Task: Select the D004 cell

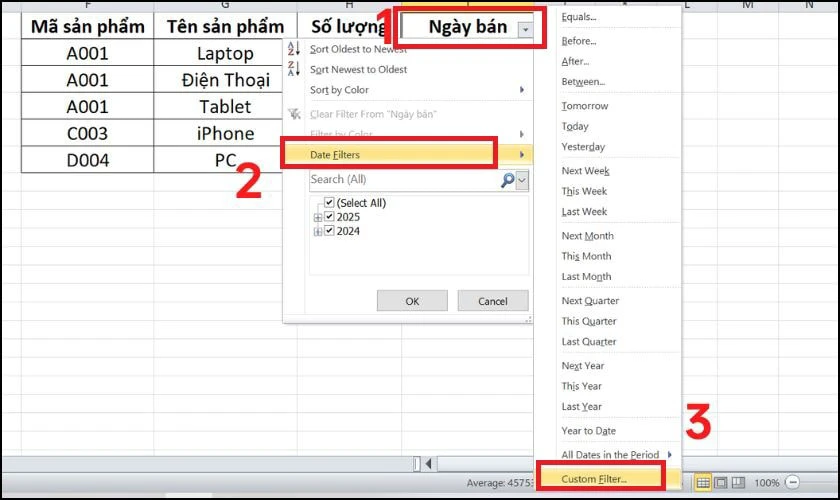Action: pos(88,160)
